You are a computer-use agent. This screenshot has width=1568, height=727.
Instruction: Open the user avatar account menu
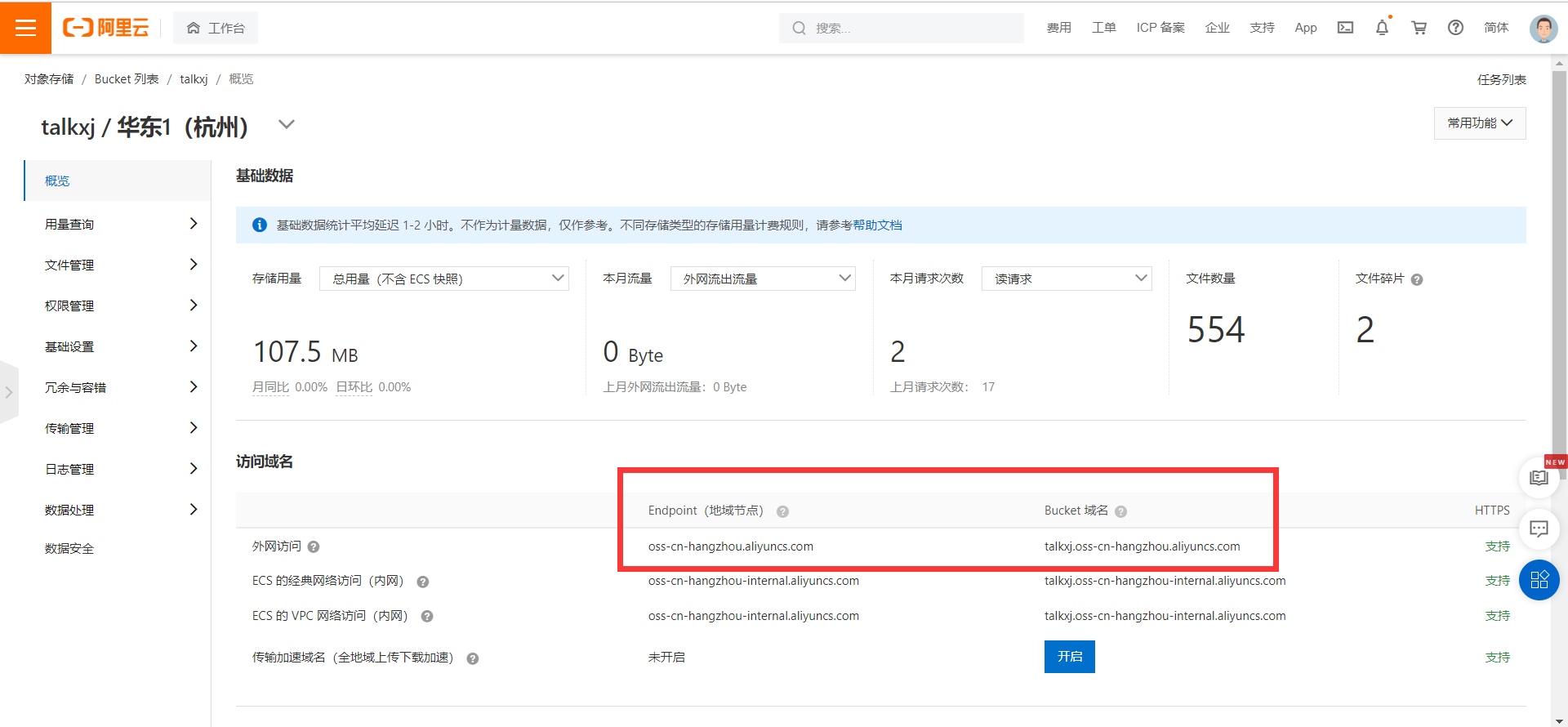click(1543, 29)
